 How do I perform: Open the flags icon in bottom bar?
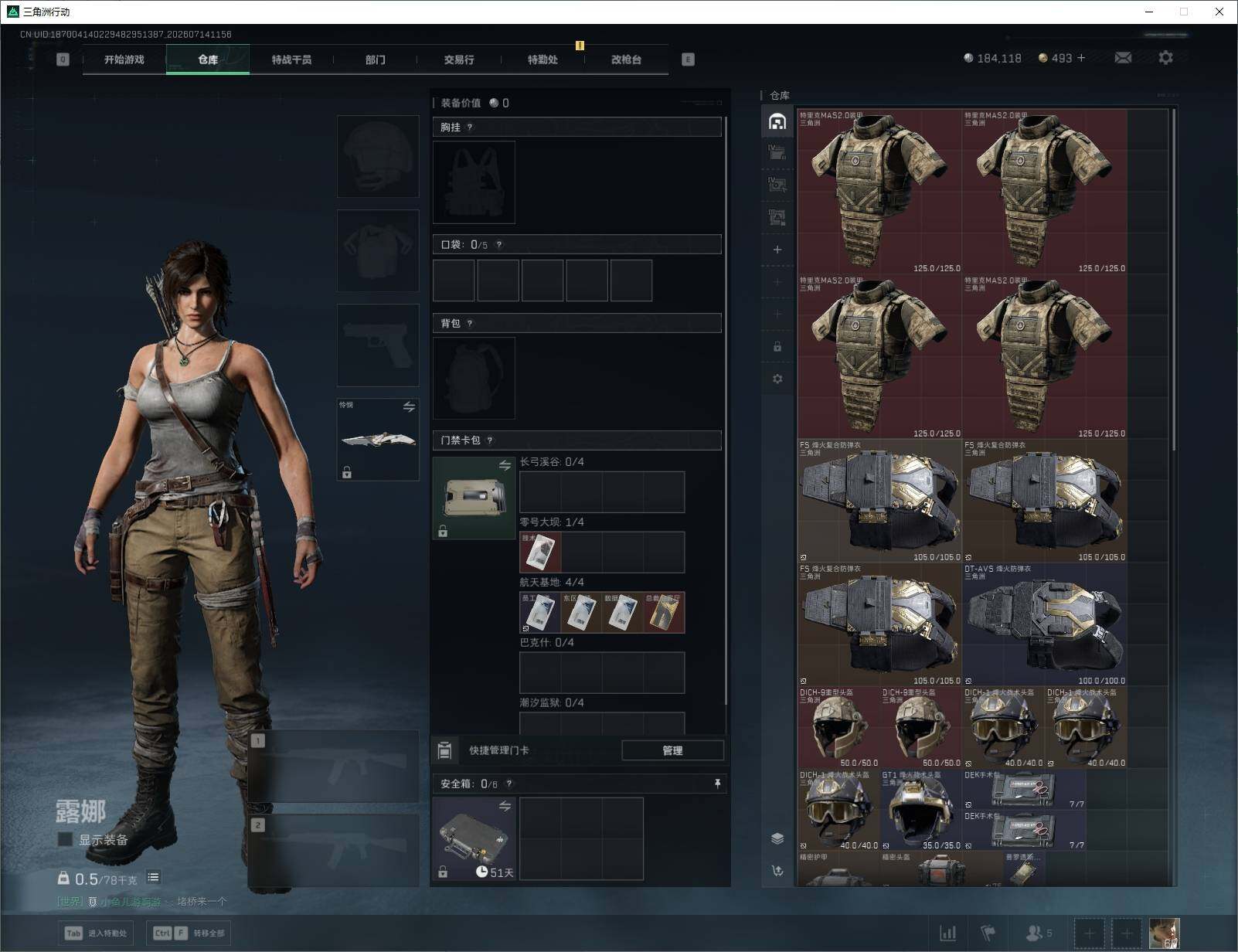(988, 933)
